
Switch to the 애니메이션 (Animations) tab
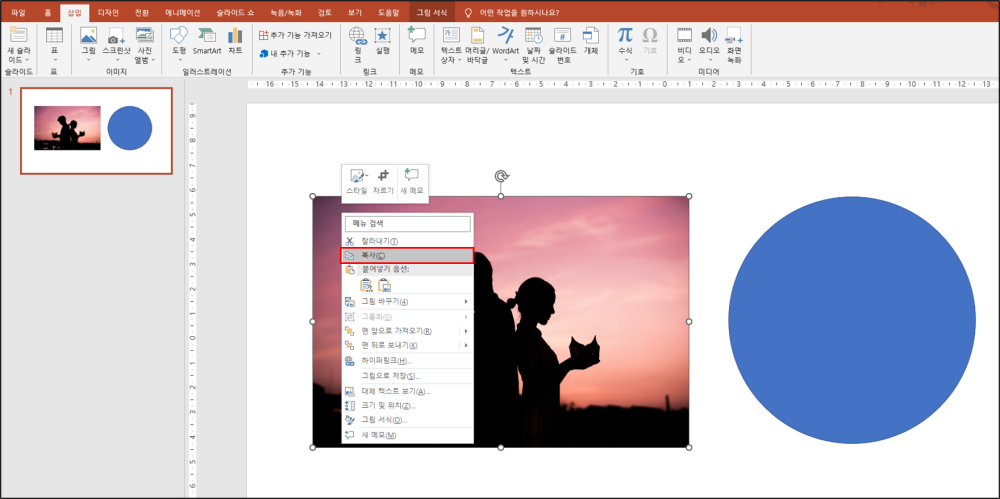tap(182, 12)
